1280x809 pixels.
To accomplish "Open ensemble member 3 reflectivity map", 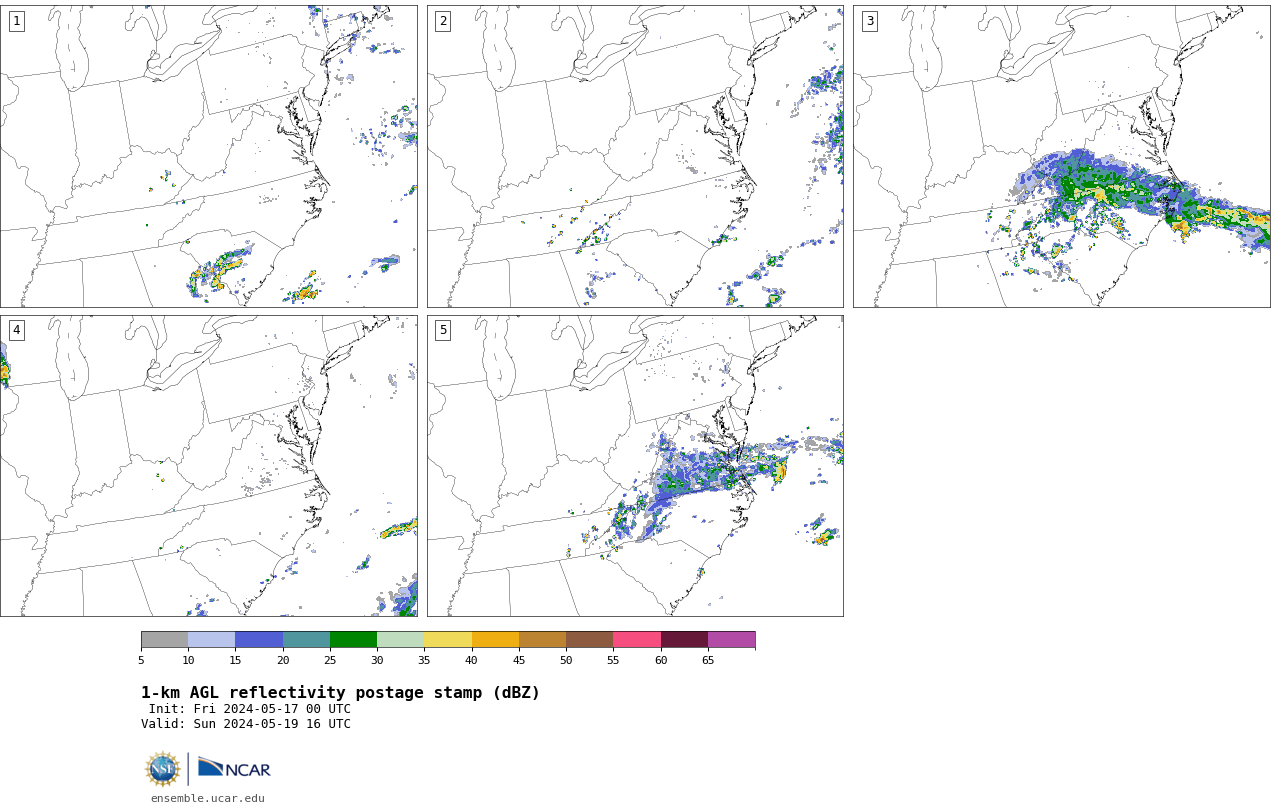I will pos(1061,156).
